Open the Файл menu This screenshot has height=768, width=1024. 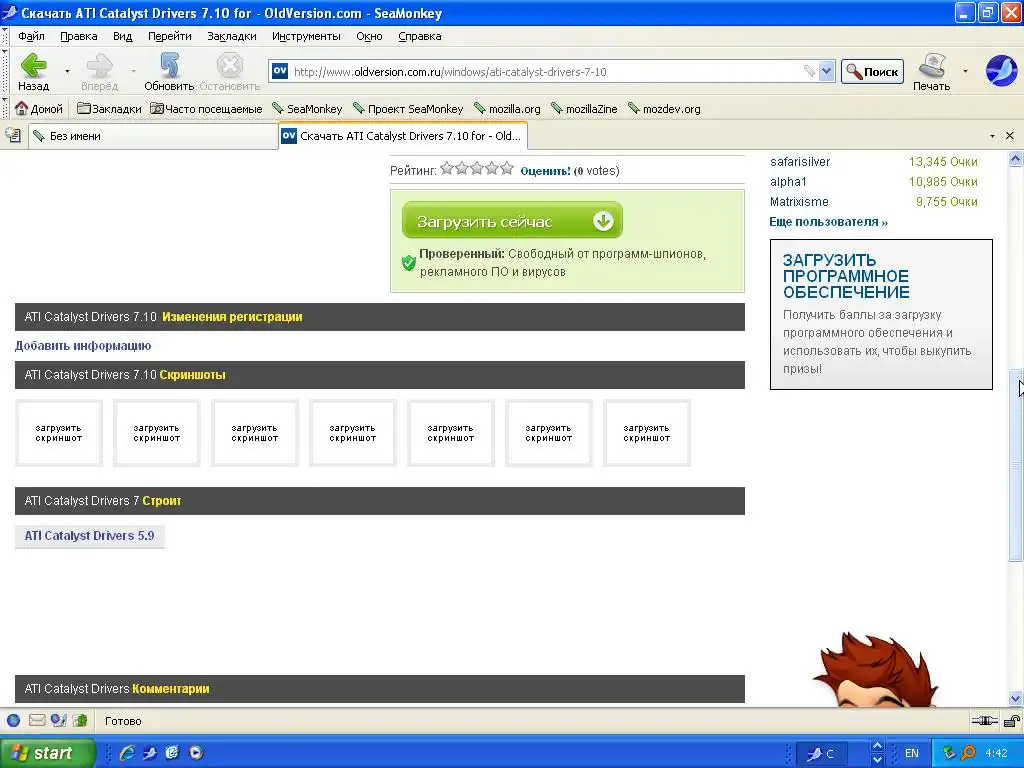[31, 36]
